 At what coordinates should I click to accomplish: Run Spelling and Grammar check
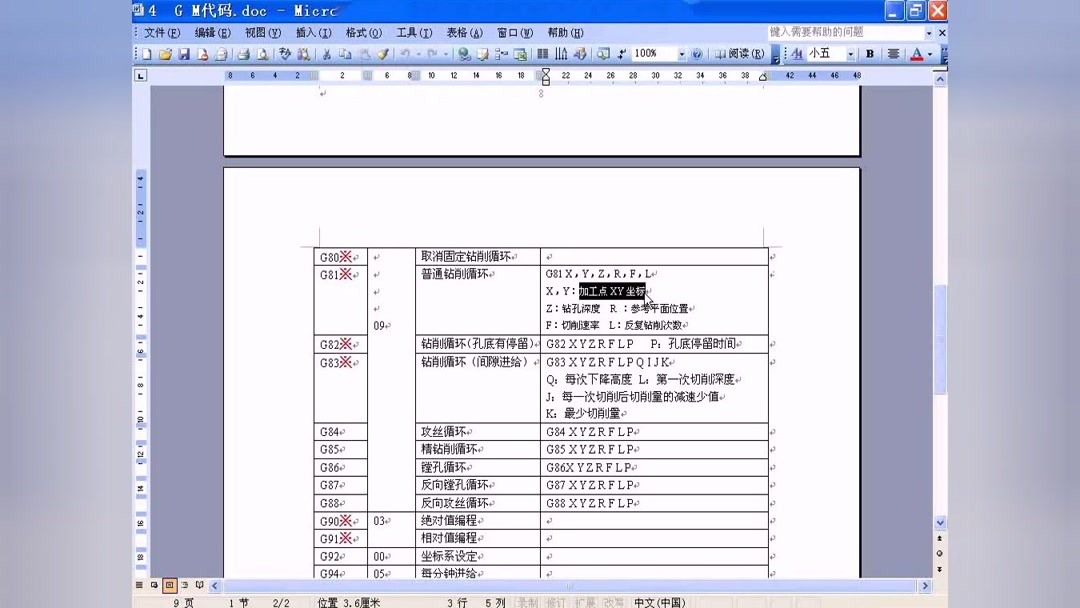coord(284,54)
